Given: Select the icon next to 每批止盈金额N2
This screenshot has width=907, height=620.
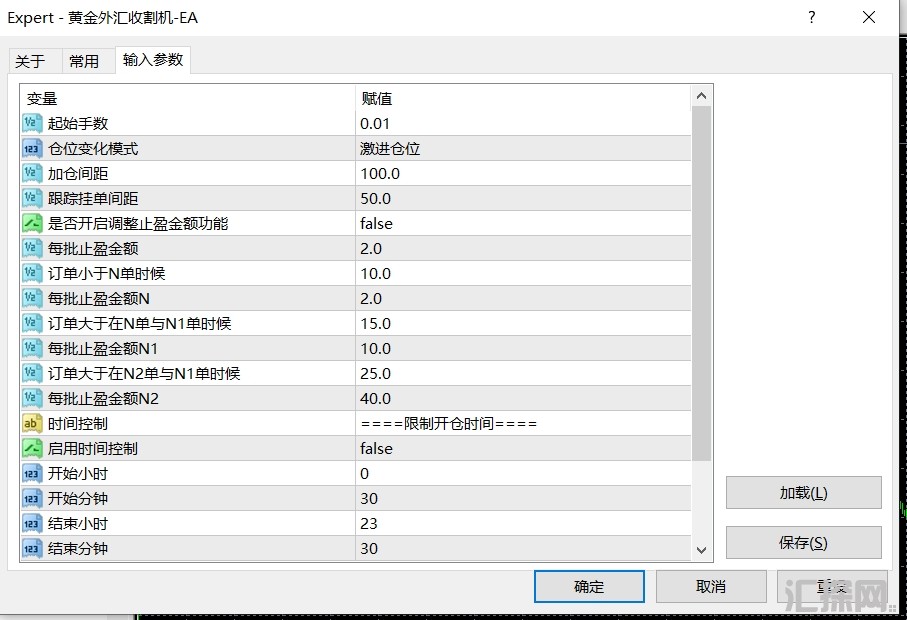Looking at the screenshot, I should pos(31,398).
